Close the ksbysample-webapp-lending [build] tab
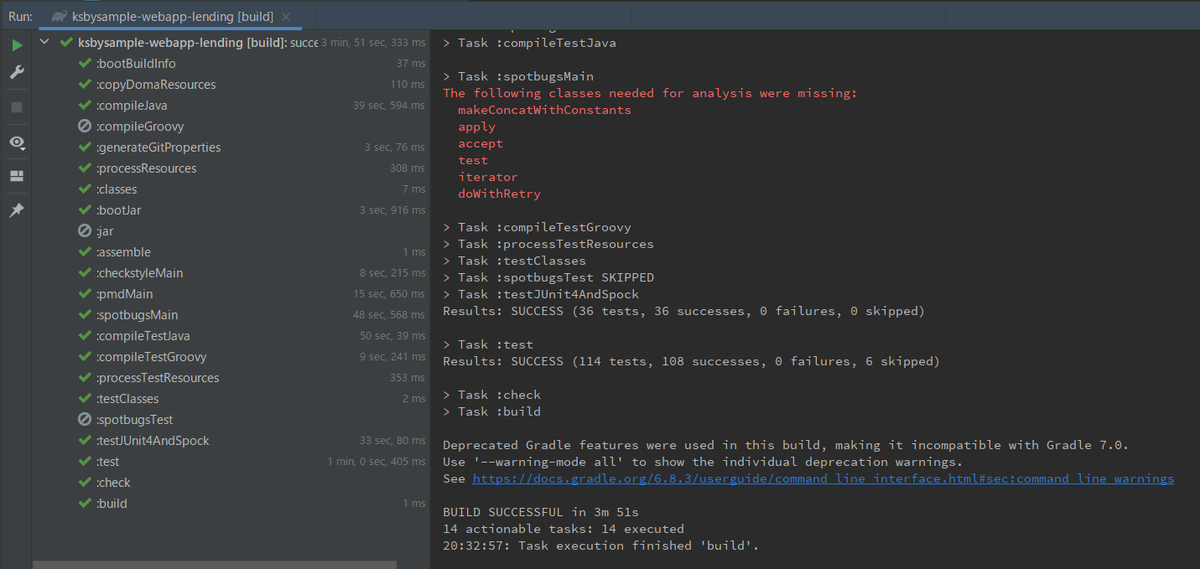Image resolution: width=1200 pixels, height=569 pixels. 285,17
